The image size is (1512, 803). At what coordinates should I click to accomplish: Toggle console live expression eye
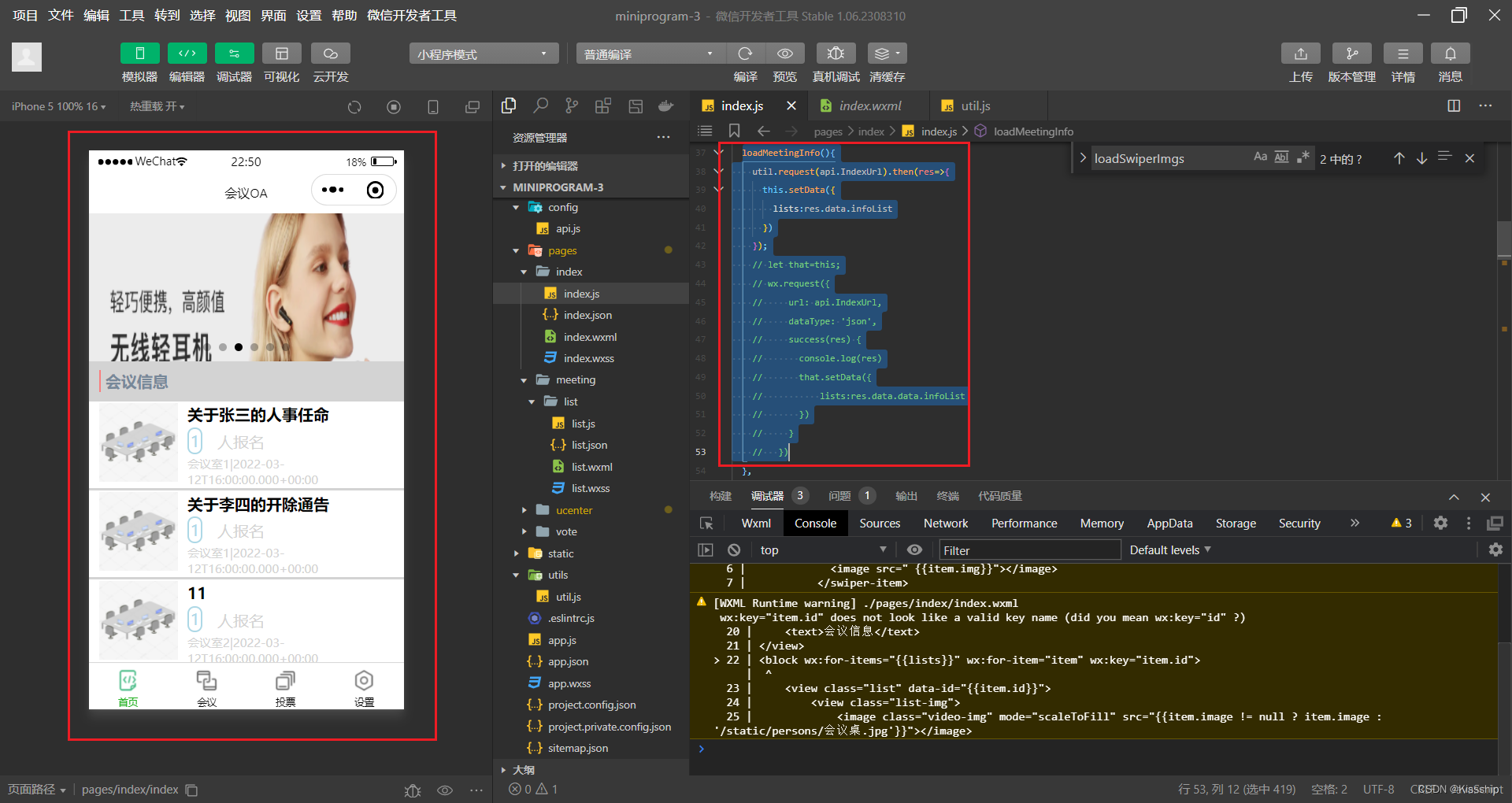pos(914,550)
